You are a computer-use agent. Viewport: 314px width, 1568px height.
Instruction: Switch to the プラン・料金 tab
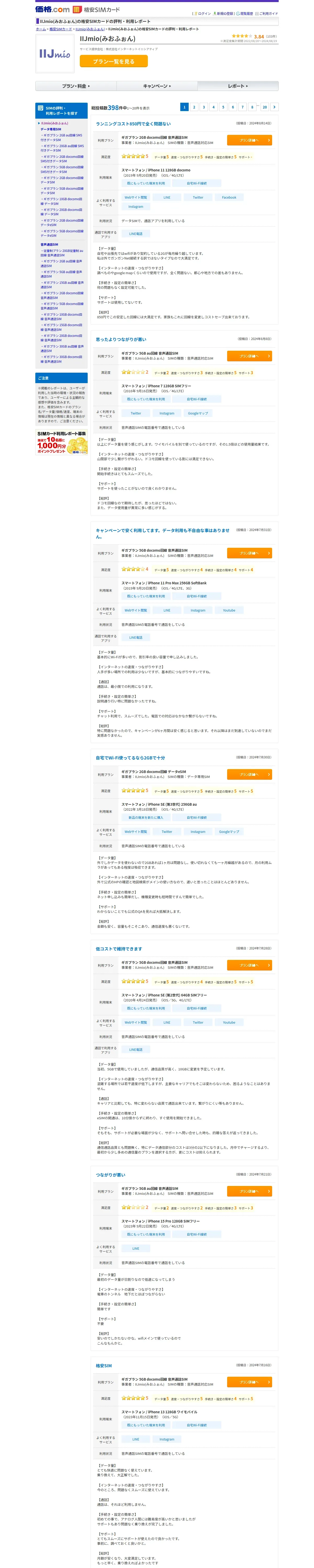(x=76, y=86)
